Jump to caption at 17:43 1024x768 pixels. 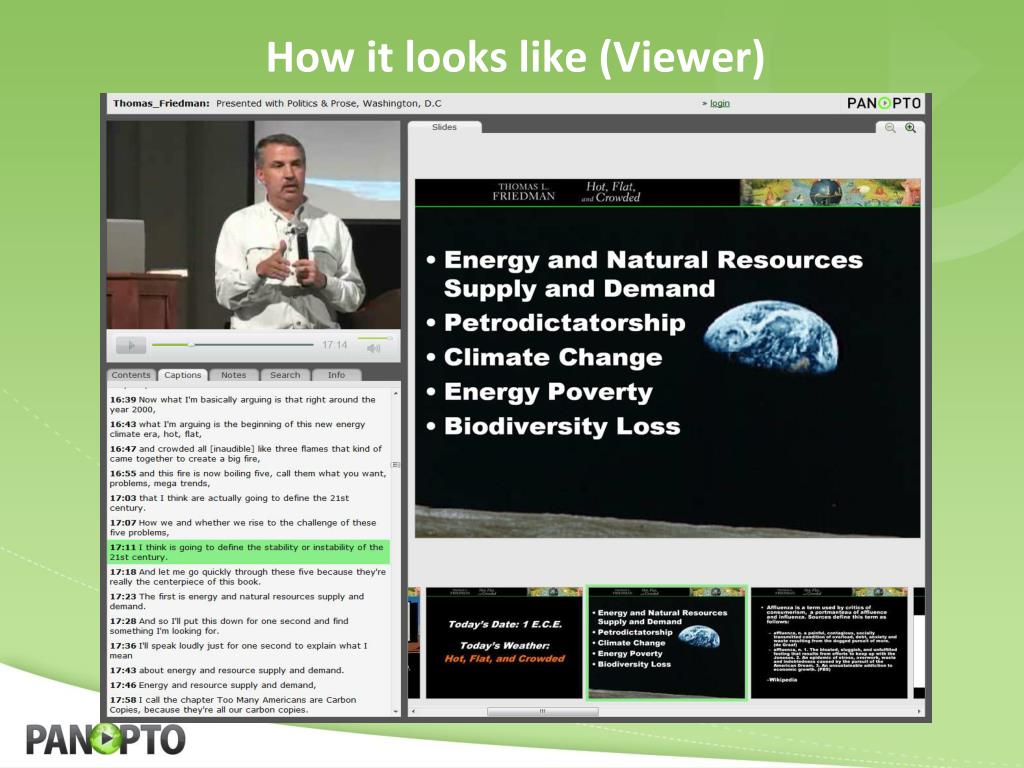(248, 670)
